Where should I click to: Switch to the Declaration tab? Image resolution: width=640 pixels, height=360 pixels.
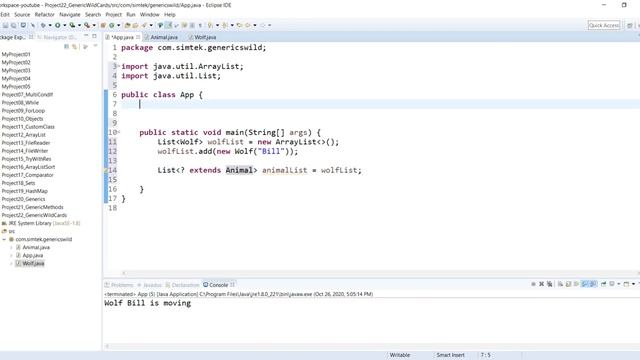(x=182, y=285)
